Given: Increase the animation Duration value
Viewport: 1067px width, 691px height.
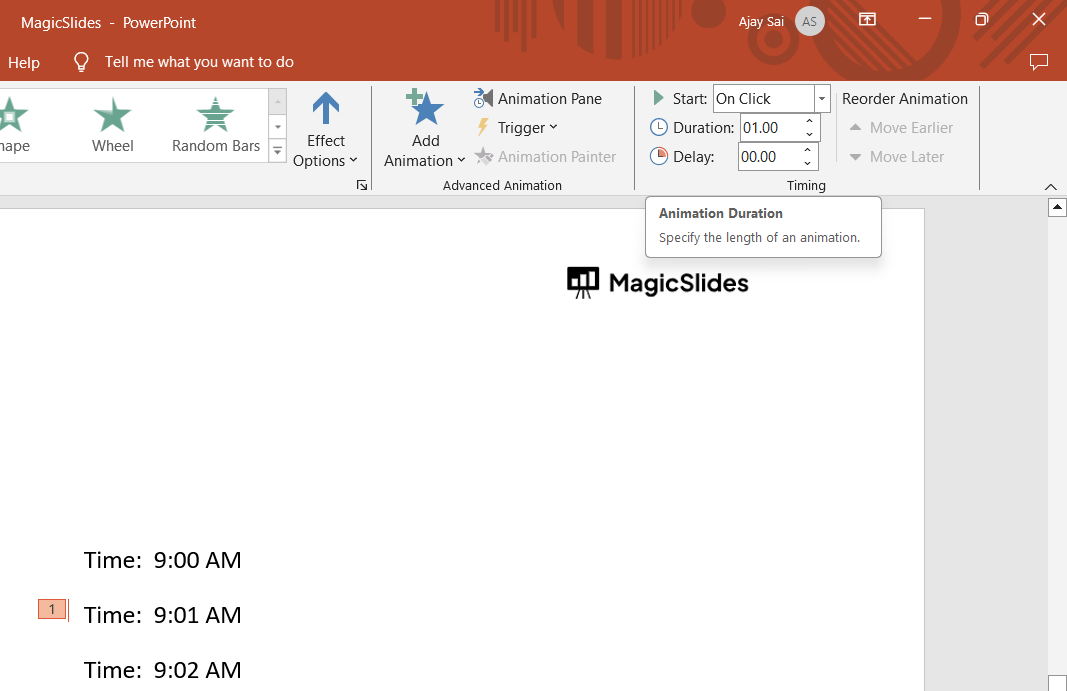Looking at the screenshot, I should (809, 121).
